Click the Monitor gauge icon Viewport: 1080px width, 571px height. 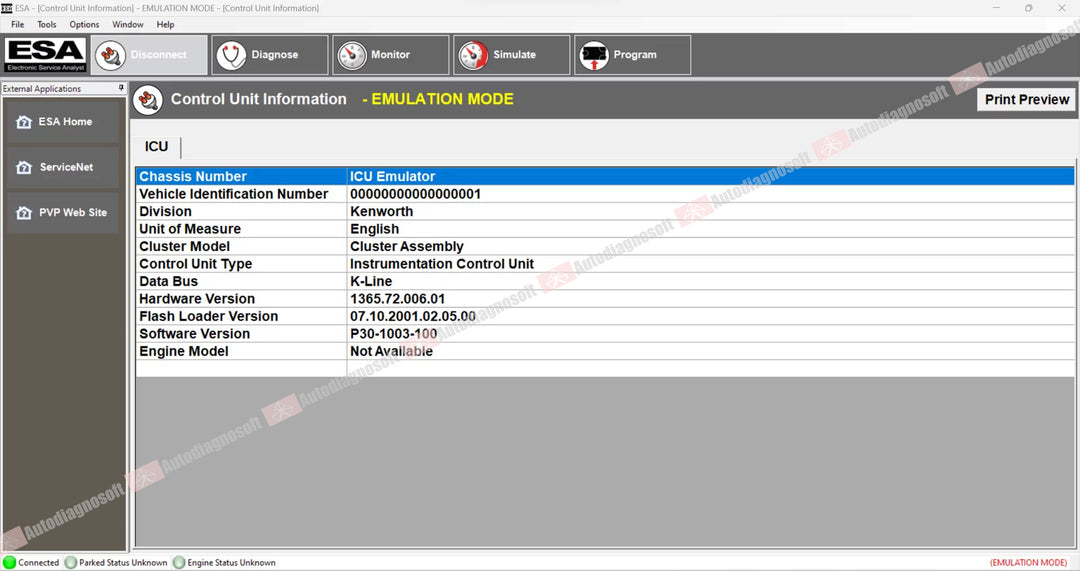pyautogui.click(x=352, y=55)
